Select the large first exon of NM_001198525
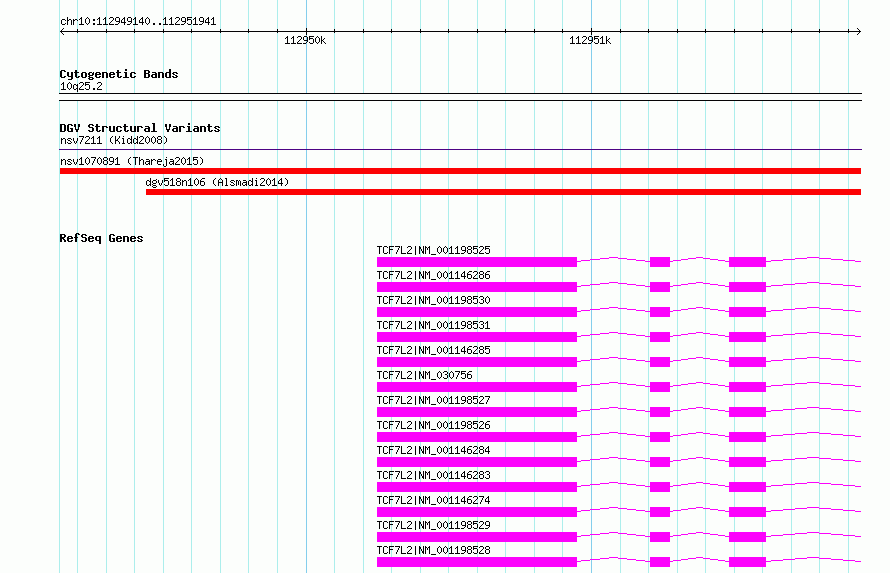The width and height of the screenshot is (890, 573). coord(477,262)
